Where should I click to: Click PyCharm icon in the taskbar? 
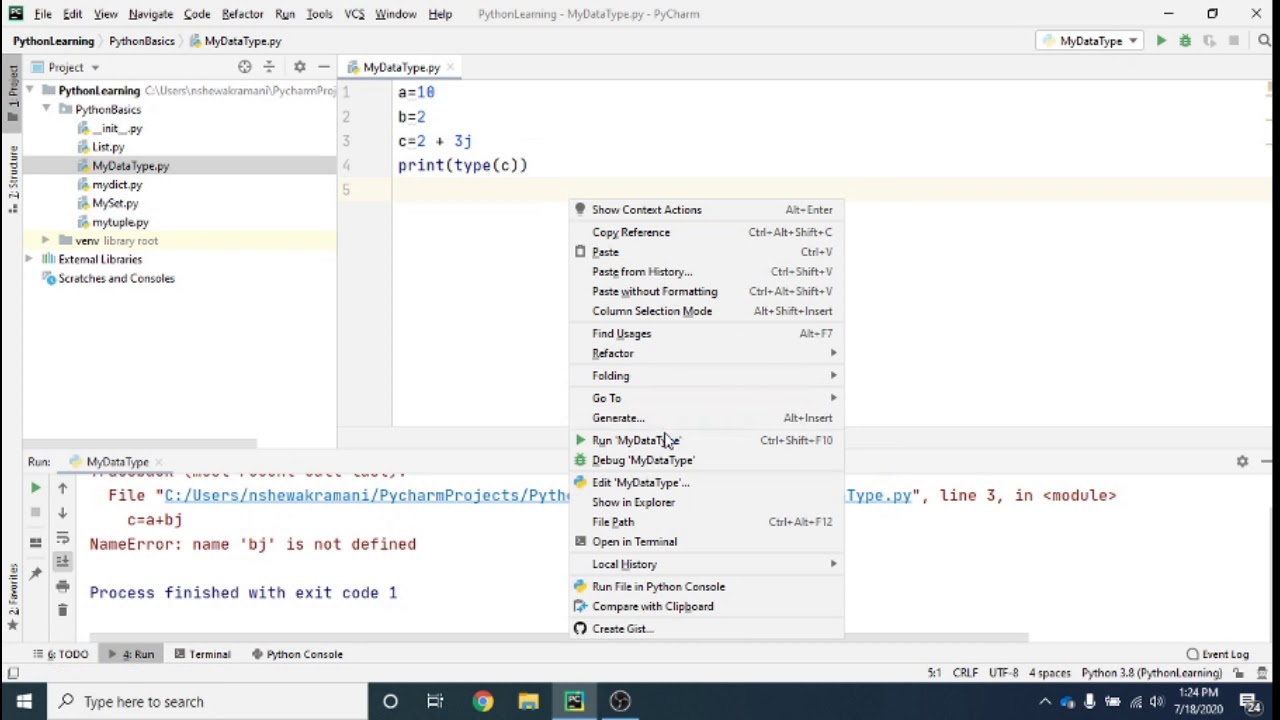(x=574, y=701)
